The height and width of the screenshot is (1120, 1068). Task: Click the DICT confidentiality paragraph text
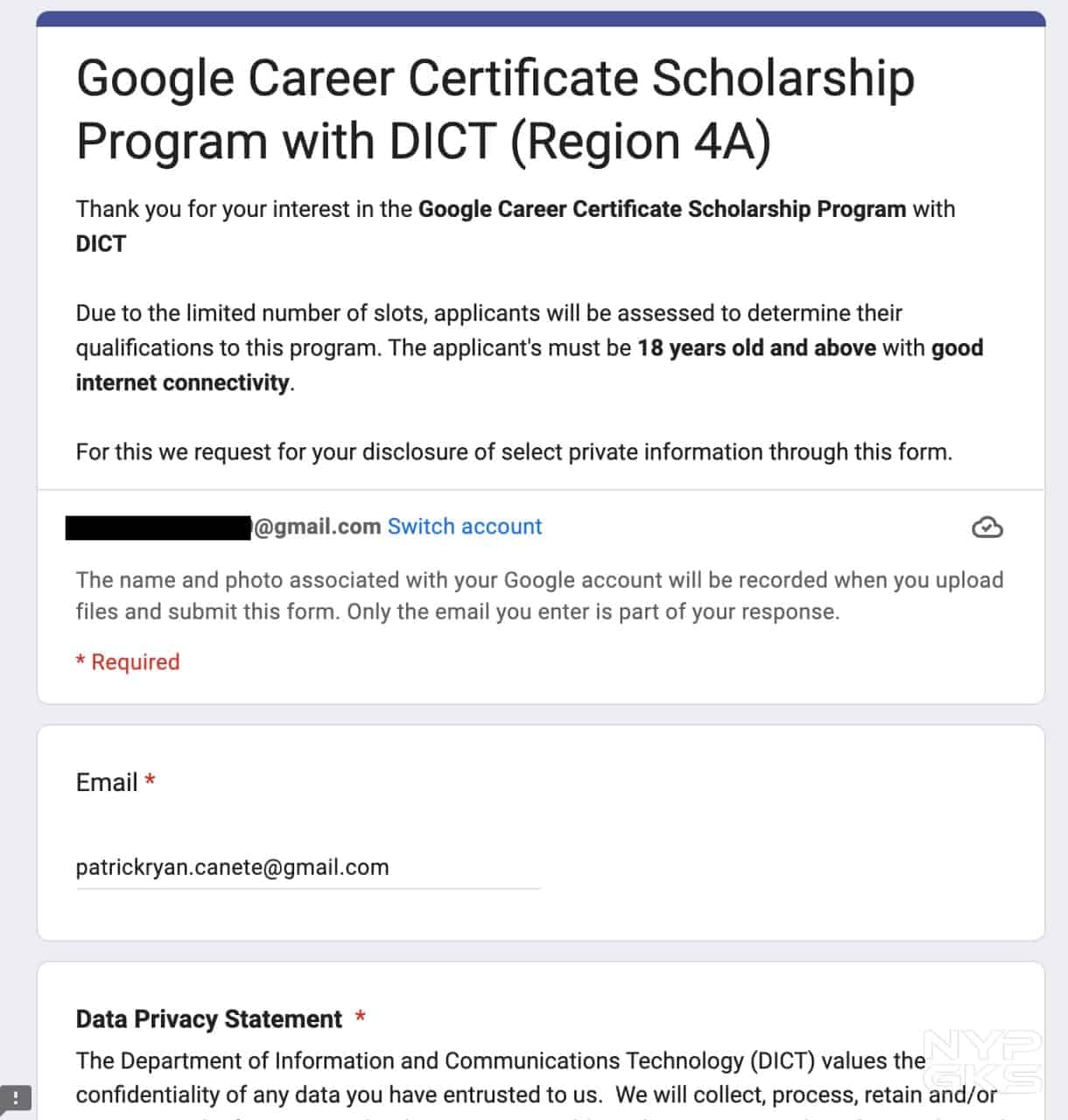536,1078
